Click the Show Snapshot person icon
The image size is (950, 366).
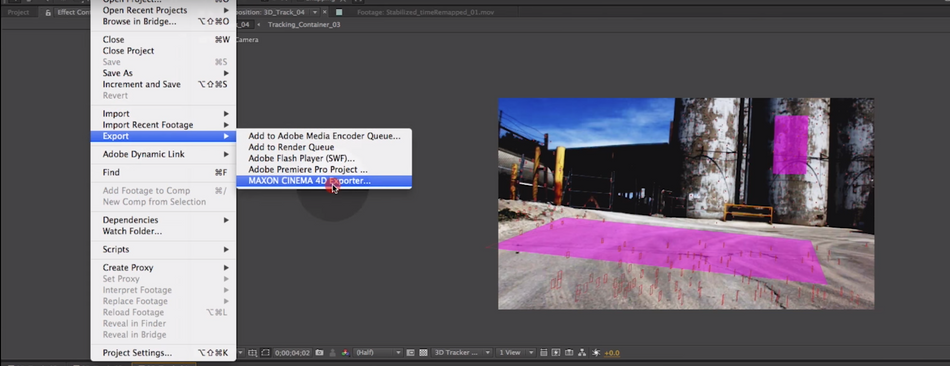pyautogui.click(x=333, y=353)
